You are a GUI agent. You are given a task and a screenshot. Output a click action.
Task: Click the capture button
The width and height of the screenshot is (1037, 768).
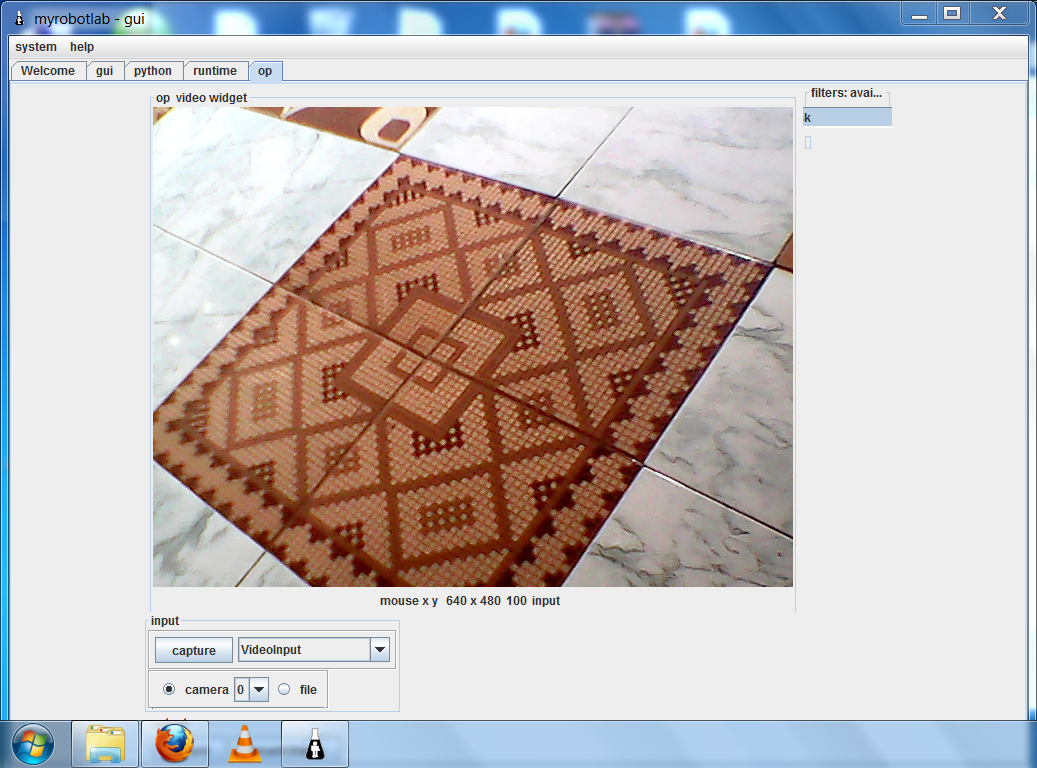pos(194,650)
